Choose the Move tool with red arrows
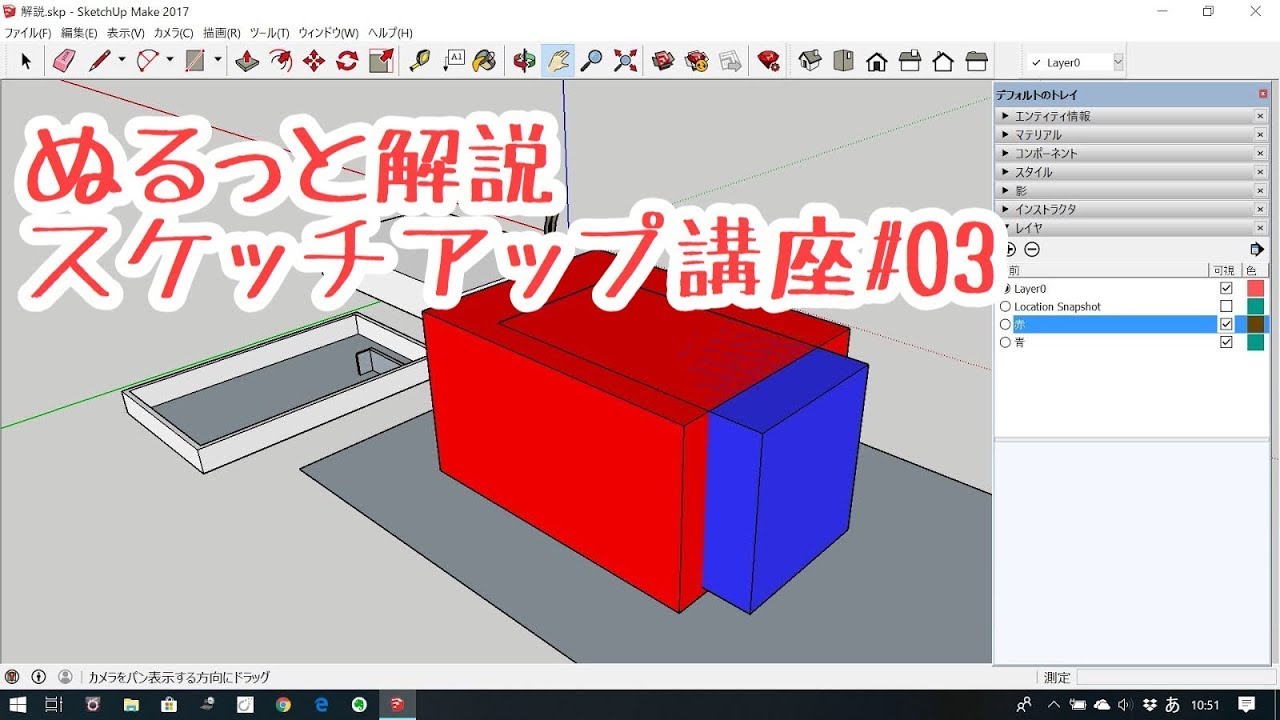Screen dimensions: 1280x720 point(314,62)
